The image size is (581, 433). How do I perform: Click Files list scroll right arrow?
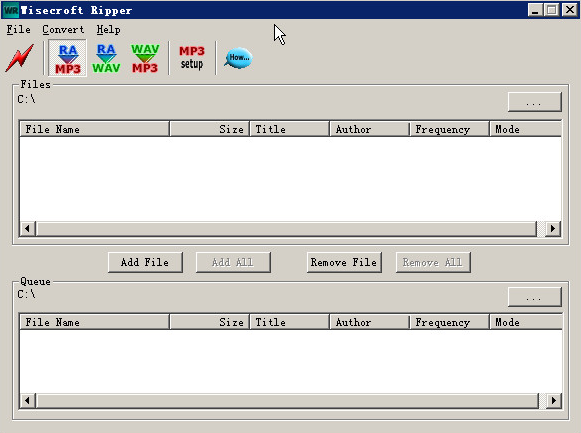pyautogui.click(x=553, y=228)
